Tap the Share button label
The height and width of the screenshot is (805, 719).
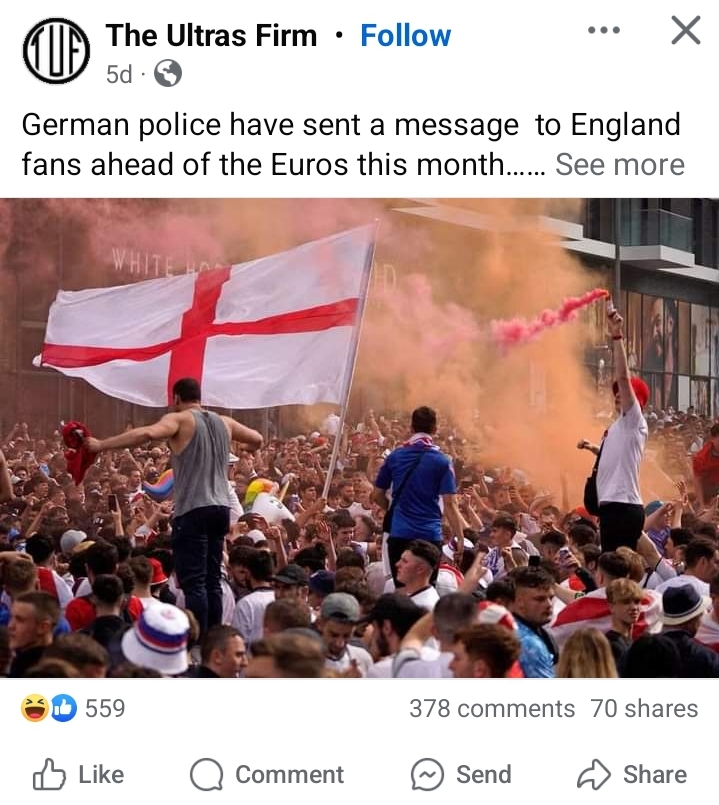pos(655,775)
